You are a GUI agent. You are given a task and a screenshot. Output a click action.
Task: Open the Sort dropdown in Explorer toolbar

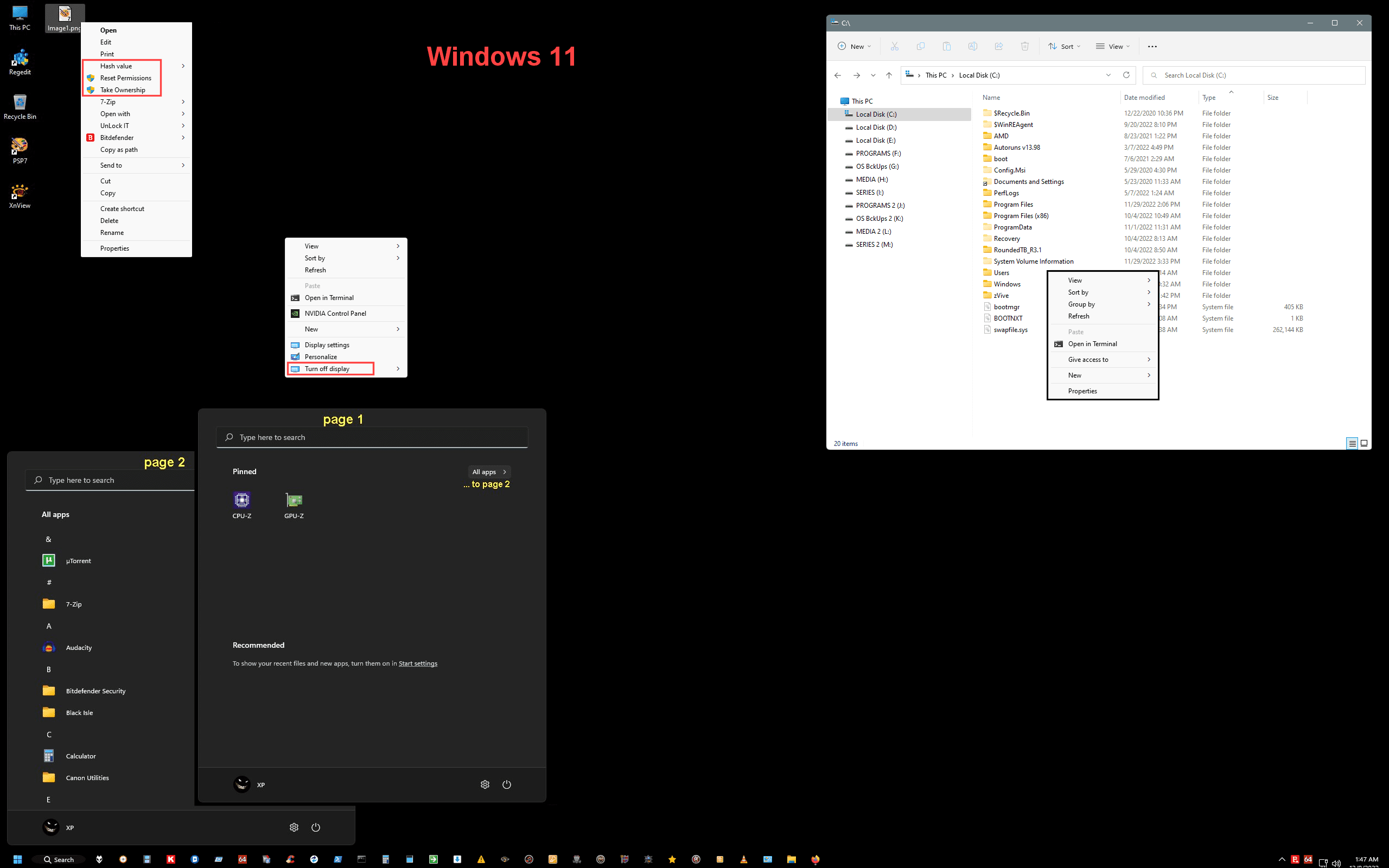point(1064,47)
